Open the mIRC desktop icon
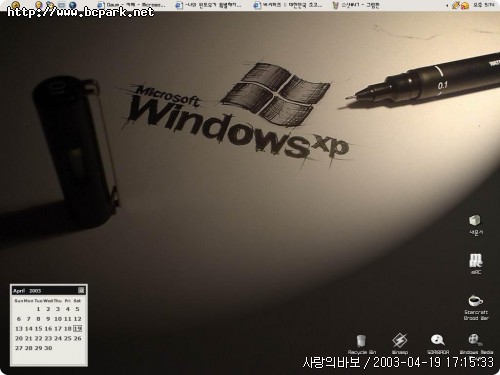Screen dimensions: 500x375 tap(476, 264)
